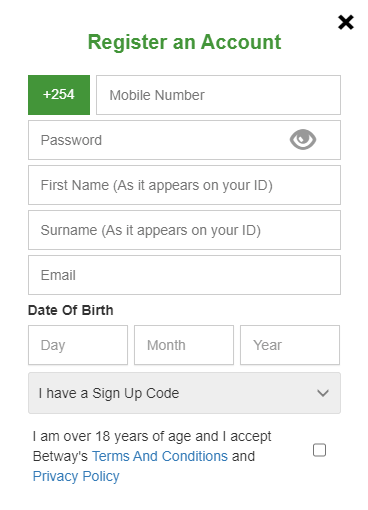Open the Privacy Policy link
The width and height of the screenshot is (368, 510).
coord(76,476)
